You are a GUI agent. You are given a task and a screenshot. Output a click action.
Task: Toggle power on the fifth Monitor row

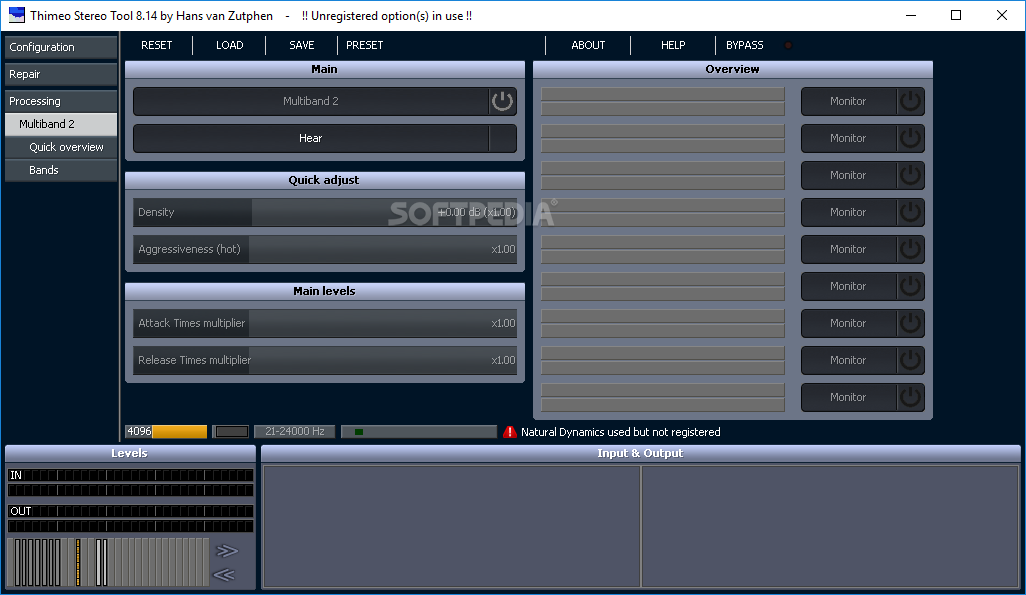coord(910,249)
